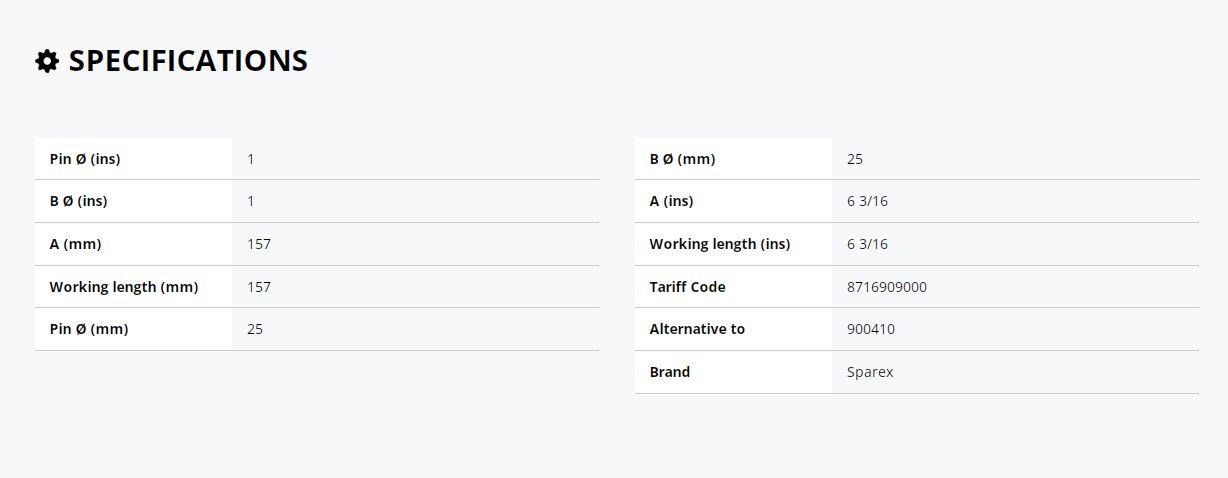Click the value 25 beside Pin Ø (mm)

pyautogui.click(x=255, y=329)
